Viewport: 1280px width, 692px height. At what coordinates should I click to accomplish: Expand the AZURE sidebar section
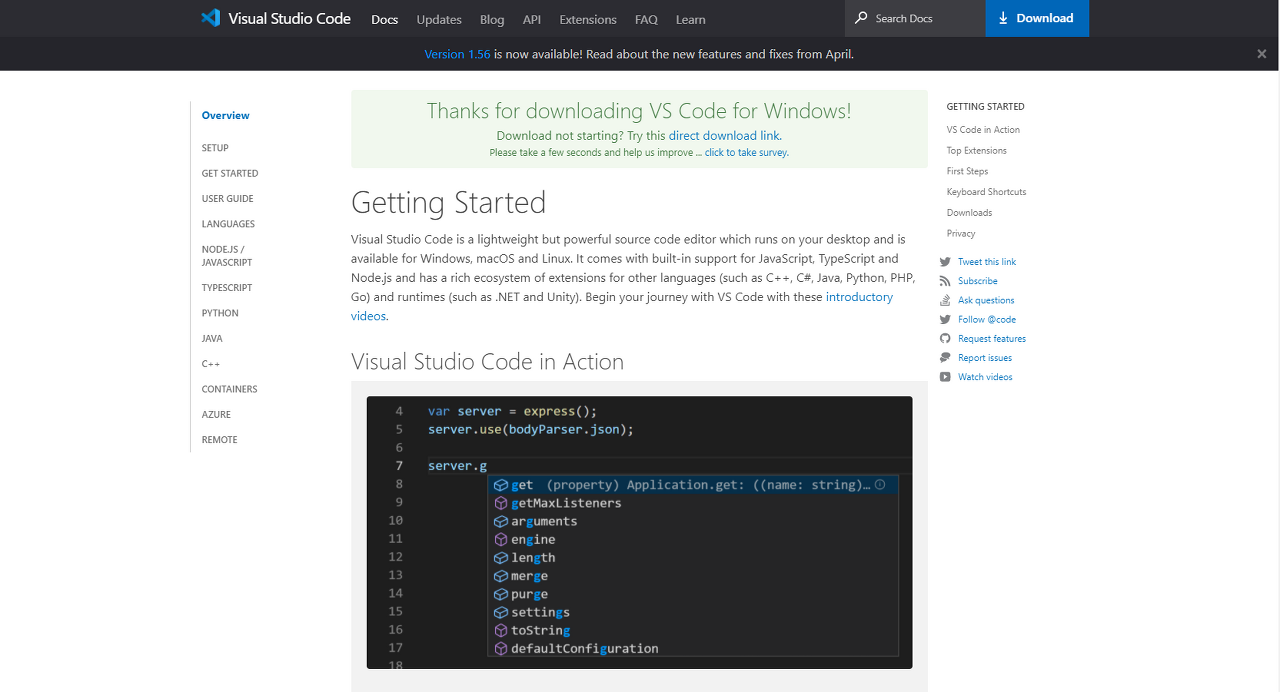click(x=216, y=414)
